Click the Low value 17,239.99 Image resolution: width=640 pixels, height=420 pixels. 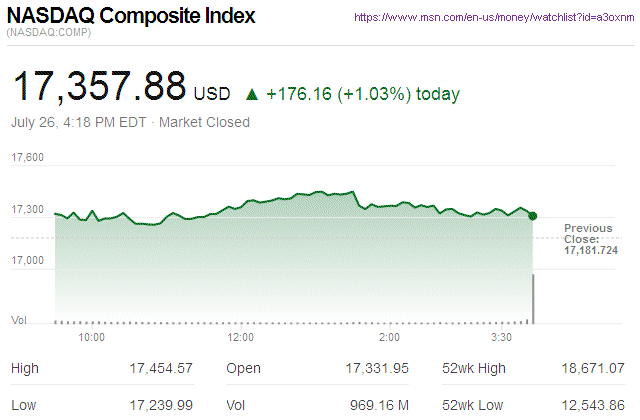click(x=160, y=407)
